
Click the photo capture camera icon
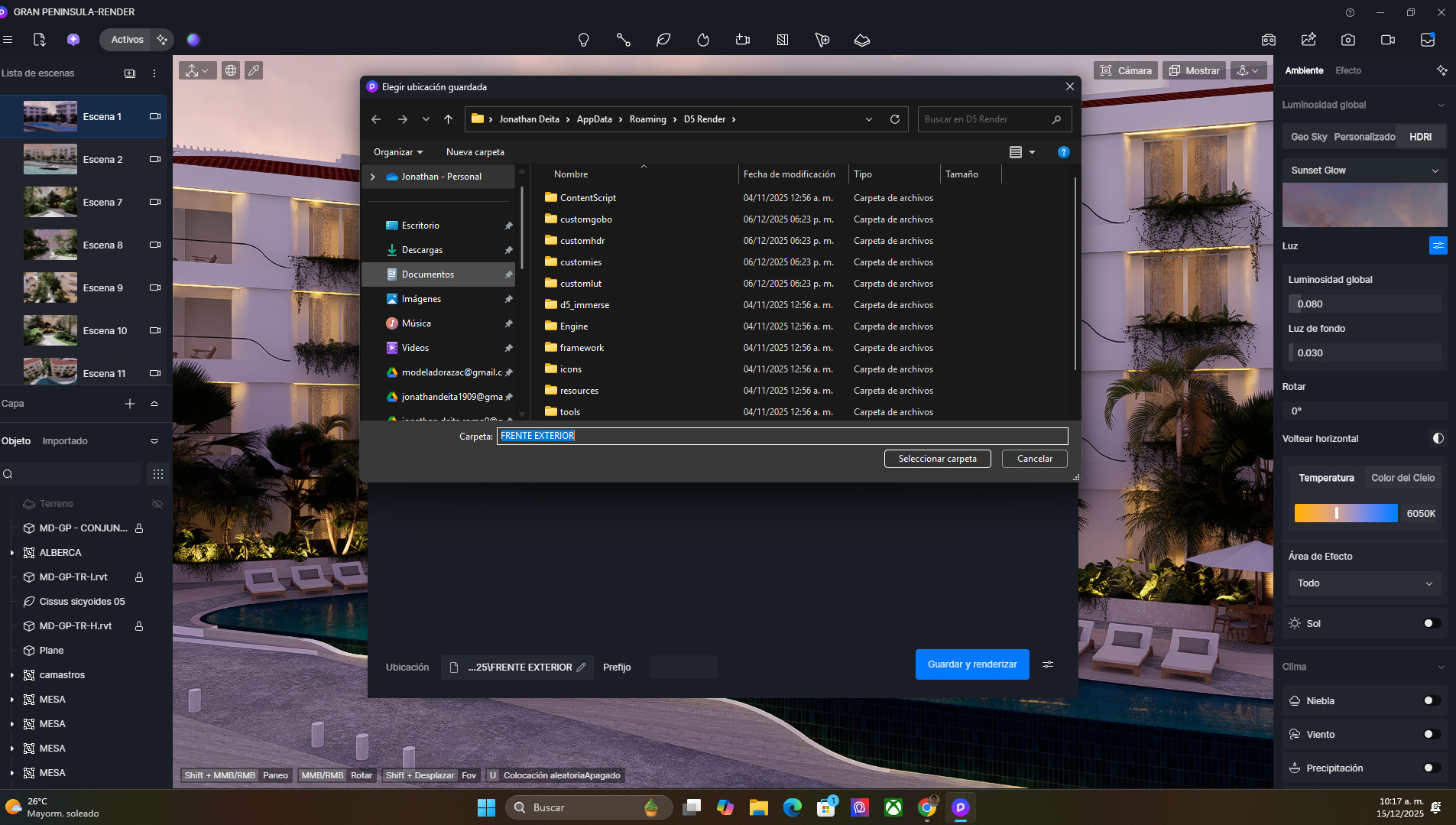click(1348, 40)
